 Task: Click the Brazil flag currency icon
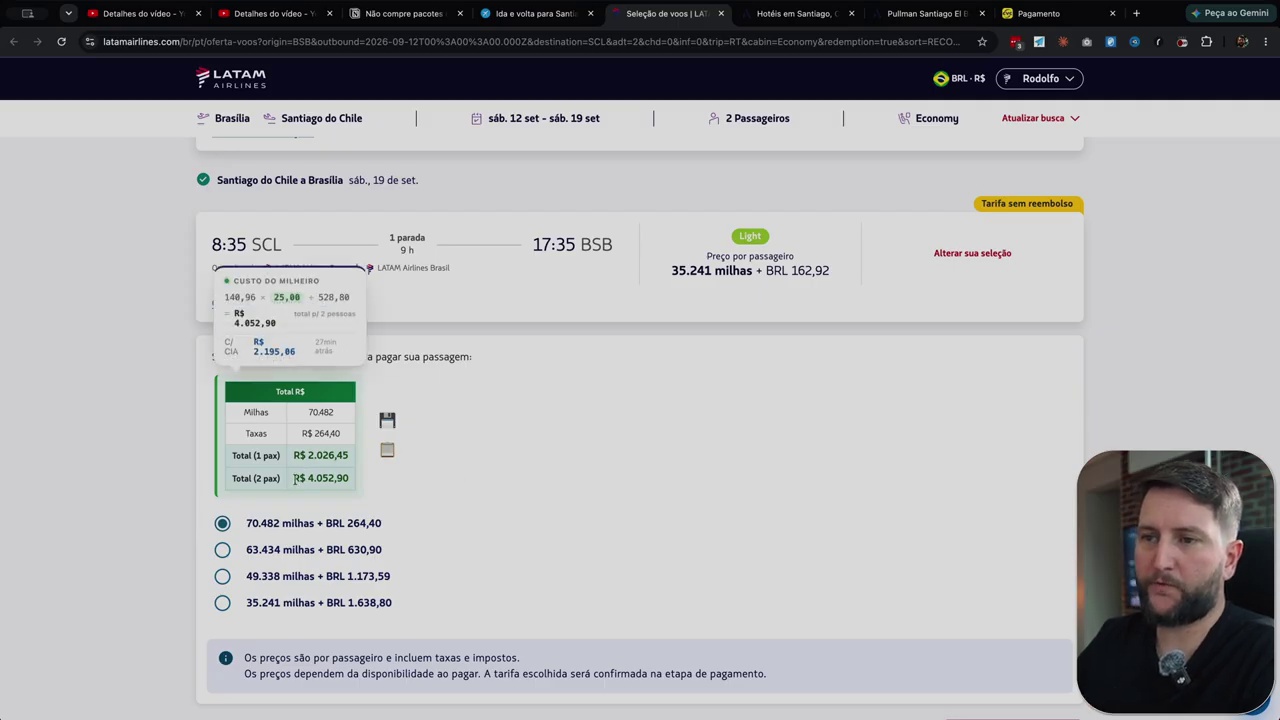[x=940, y=78]
